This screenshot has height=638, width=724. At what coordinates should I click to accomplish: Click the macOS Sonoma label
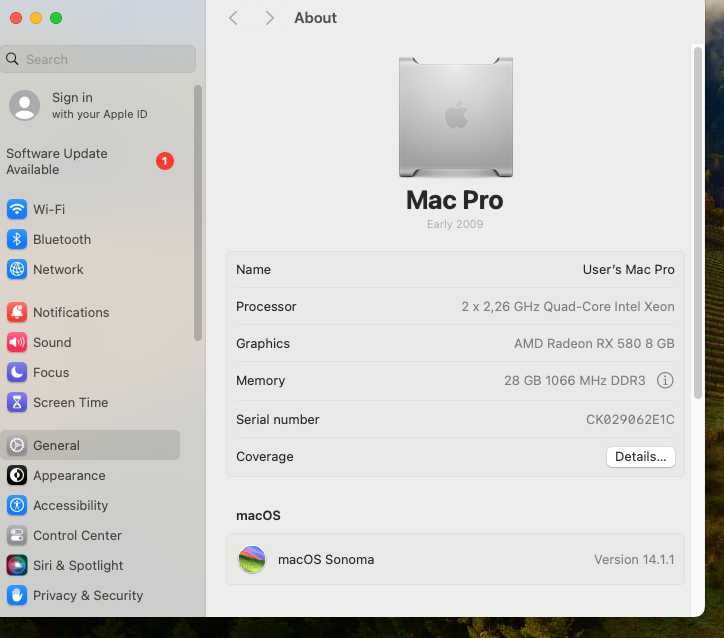point(326,560)
